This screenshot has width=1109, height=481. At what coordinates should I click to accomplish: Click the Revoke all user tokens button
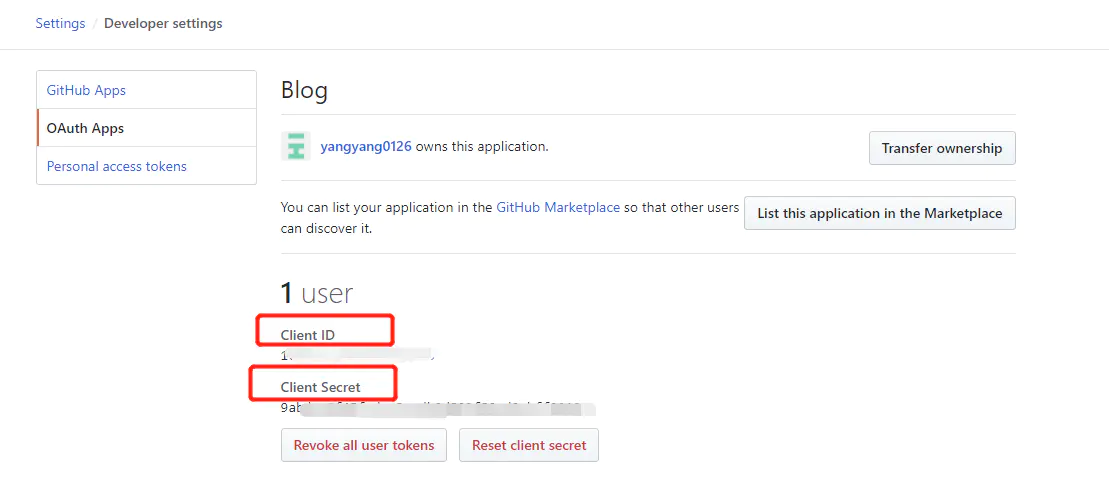click(364, 445)
